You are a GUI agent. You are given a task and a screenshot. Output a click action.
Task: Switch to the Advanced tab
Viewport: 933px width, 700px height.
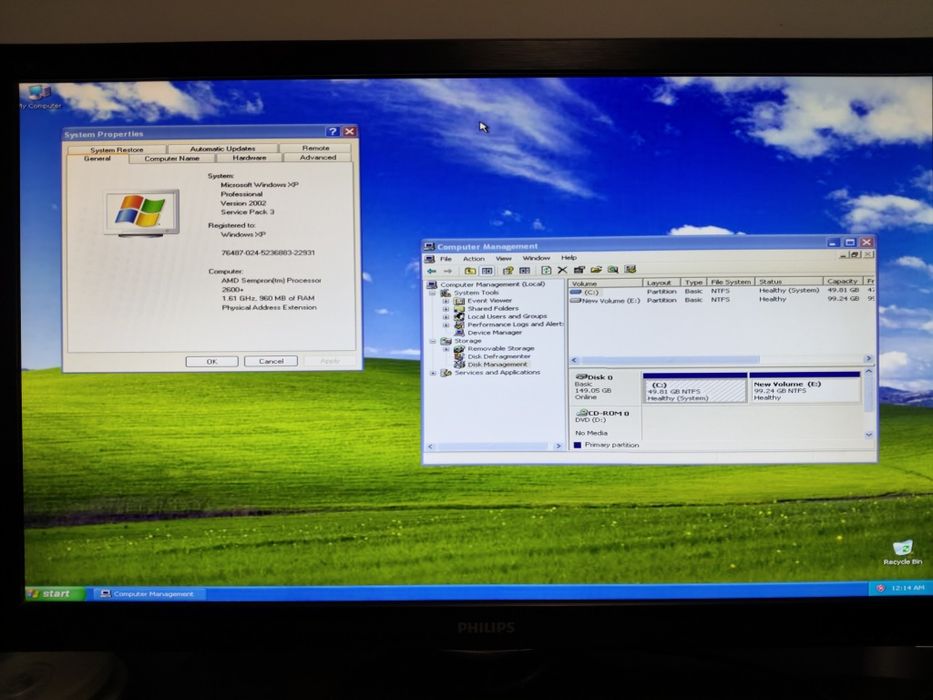(x=318, y=157)
